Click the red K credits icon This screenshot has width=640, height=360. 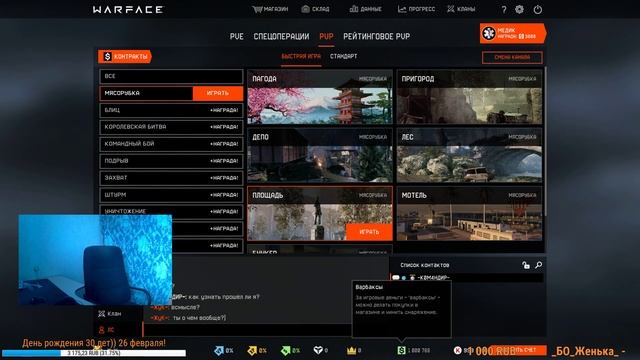458,350
